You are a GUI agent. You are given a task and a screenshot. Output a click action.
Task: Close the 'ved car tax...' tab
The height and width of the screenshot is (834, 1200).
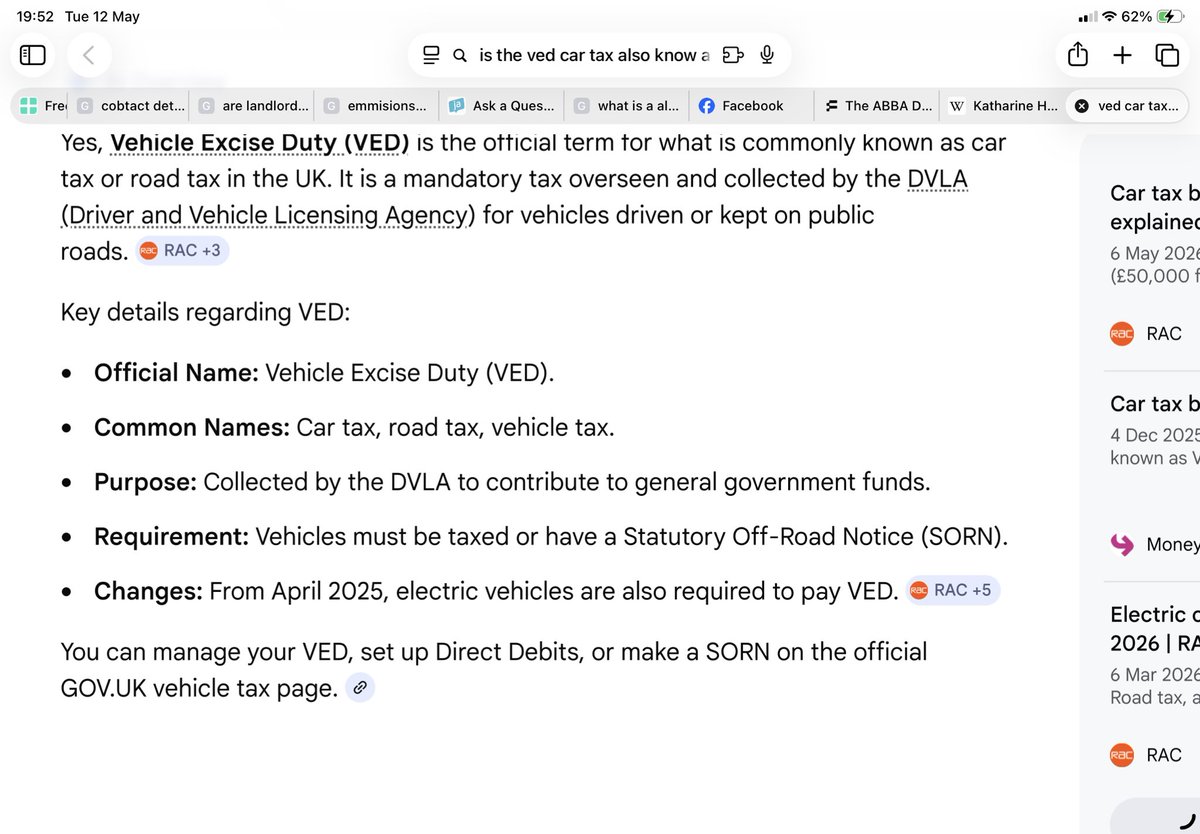coord(1081,105)
